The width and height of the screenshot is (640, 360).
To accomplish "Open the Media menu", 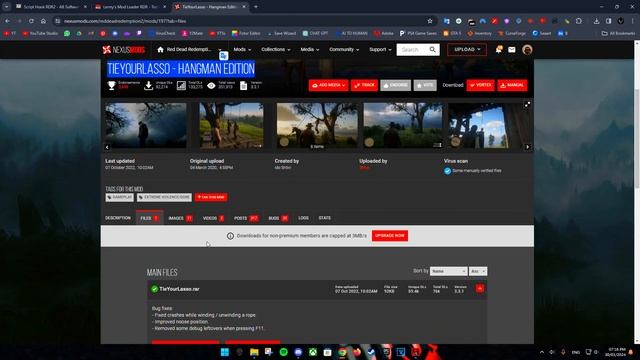I will (x=310, y=49).
